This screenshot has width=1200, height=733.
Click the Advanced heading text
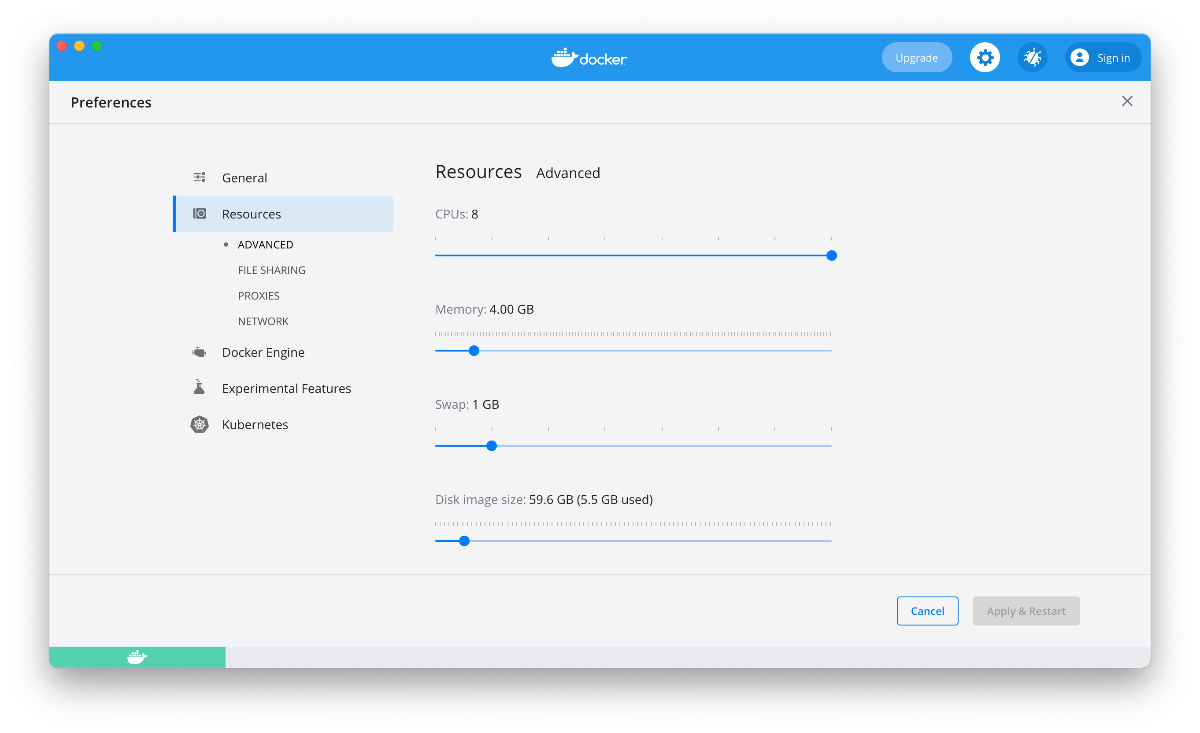coord(568,173)
